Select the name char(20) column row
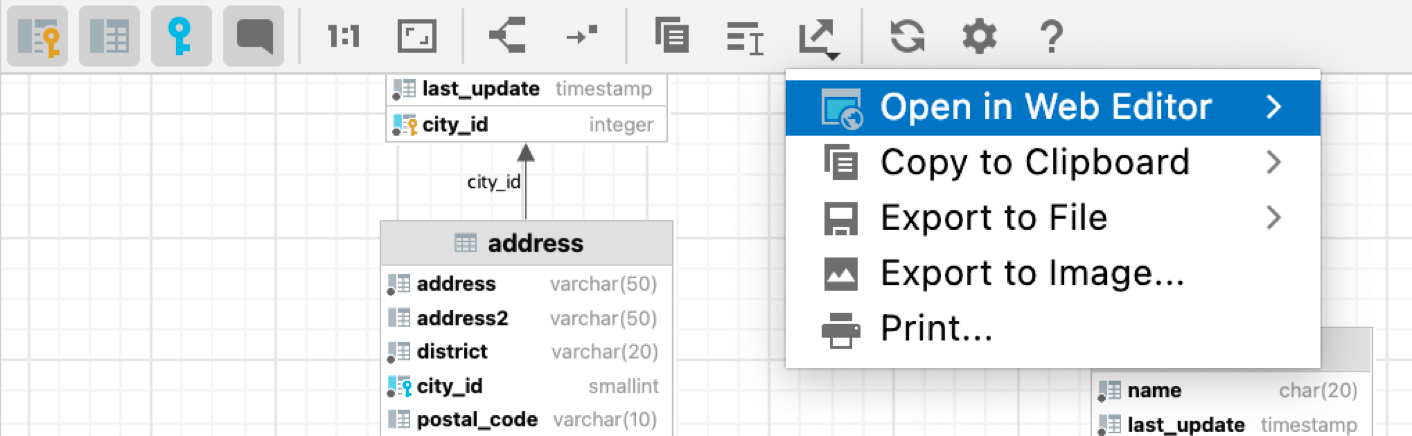The image size is (1412, 436). tap(1231, 391)
